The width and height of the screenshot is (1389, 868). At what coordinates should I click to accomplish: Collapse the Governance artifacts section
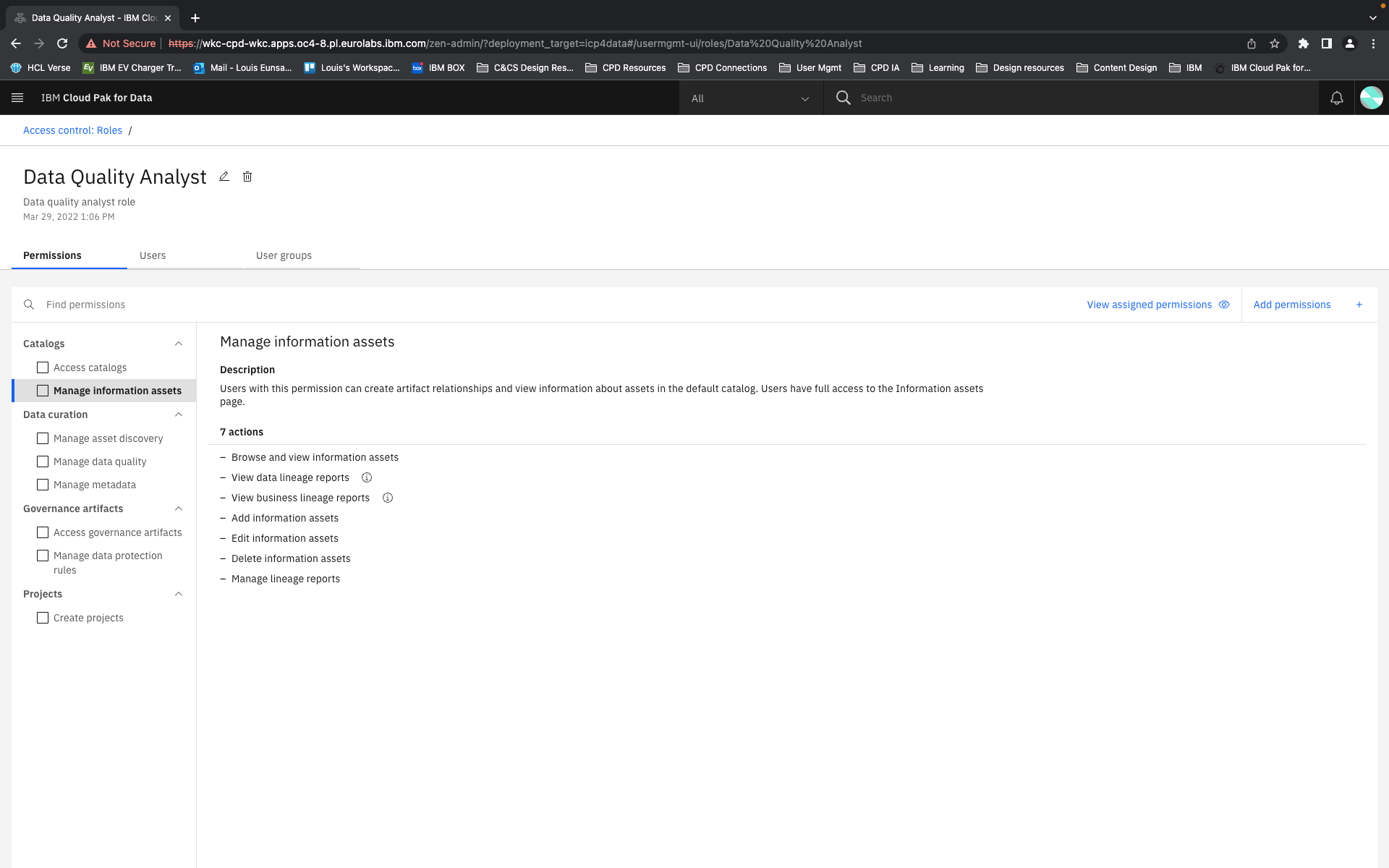pos(179,509)
